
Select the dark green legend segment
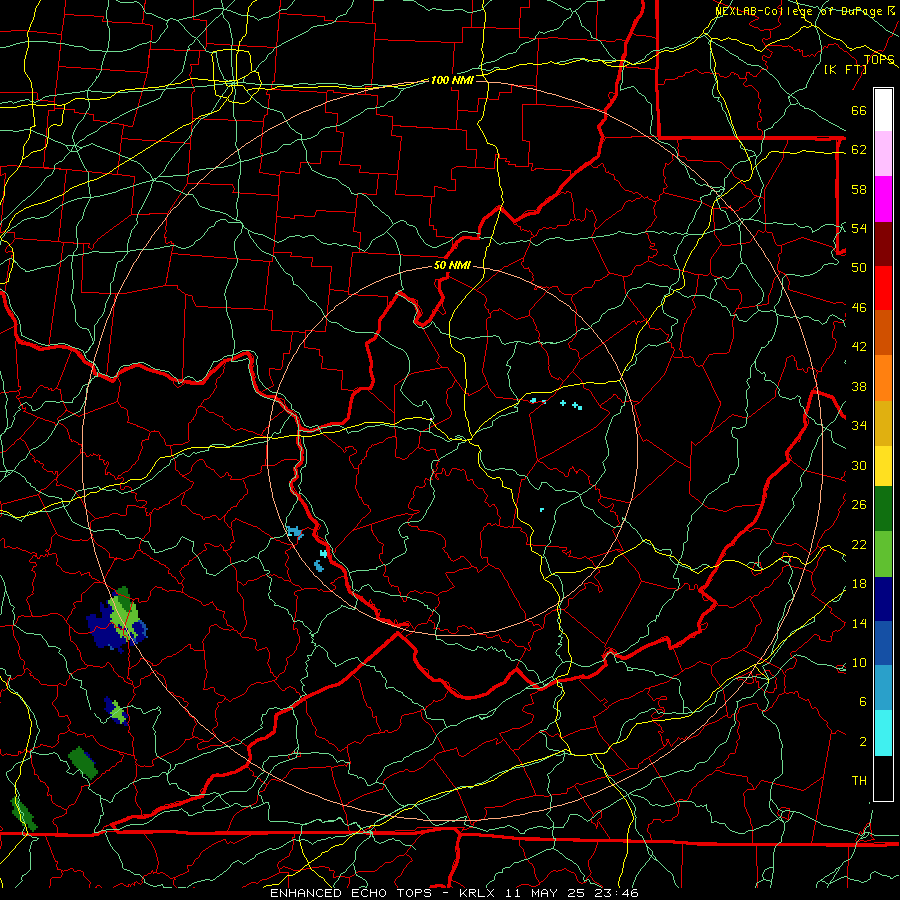click(x=883, y=509)
